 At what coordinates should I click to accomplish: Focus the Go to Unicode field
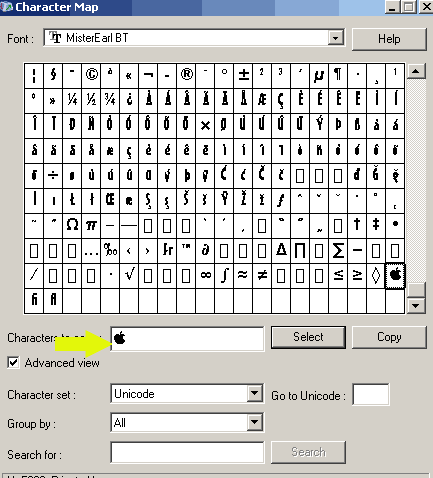[x=371, y=395]
